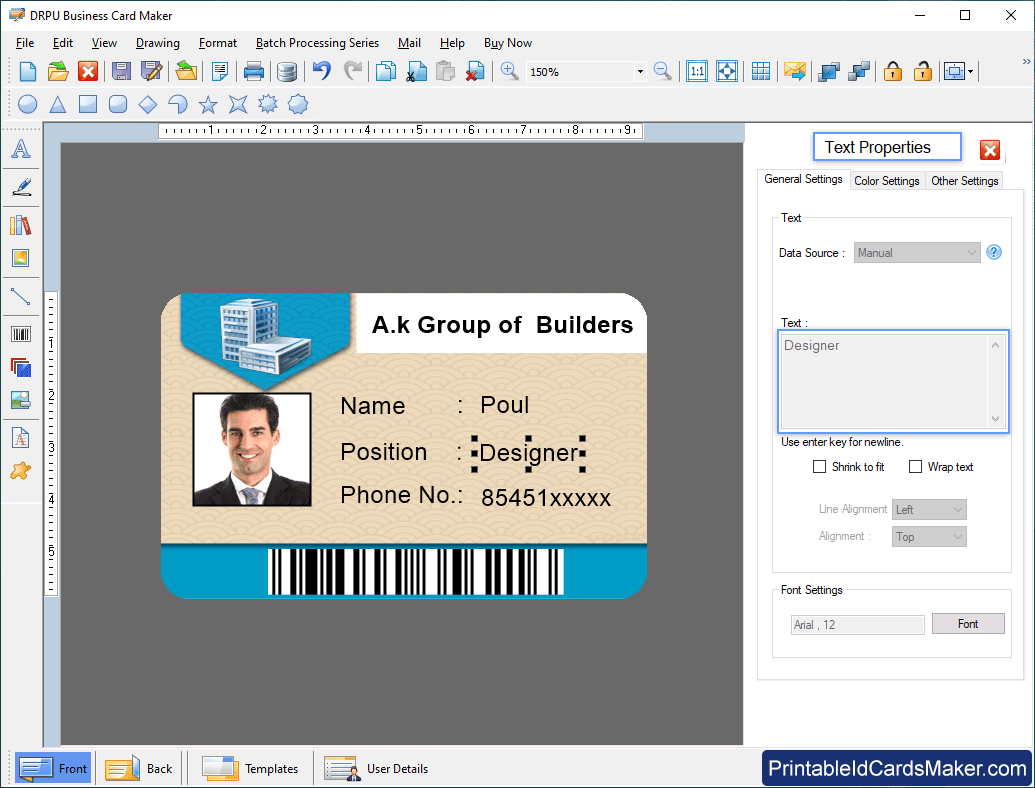Image resolution: width=1035 pixels, height=788 pixels.
Task: Close the Text Properties panel
Action: point(989,150)
